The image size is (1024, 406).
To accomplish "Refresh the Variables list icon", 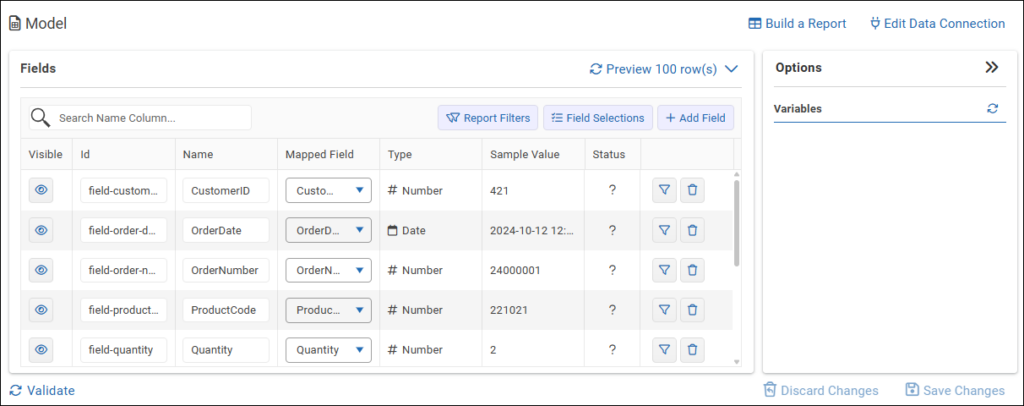I will point(992,108).
